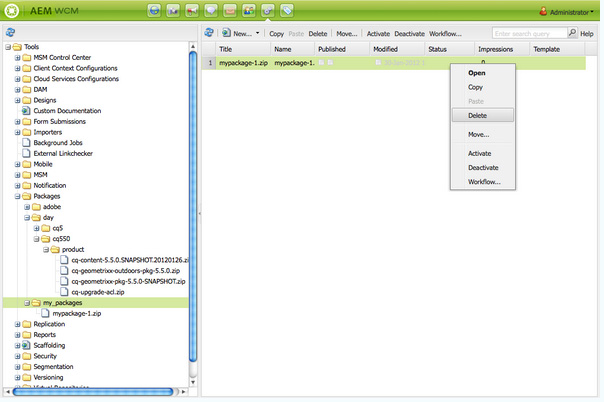Click the tree's vertical scrollbar thumb
This screenshot has width=604, height=402.
(x=193, y=207)
